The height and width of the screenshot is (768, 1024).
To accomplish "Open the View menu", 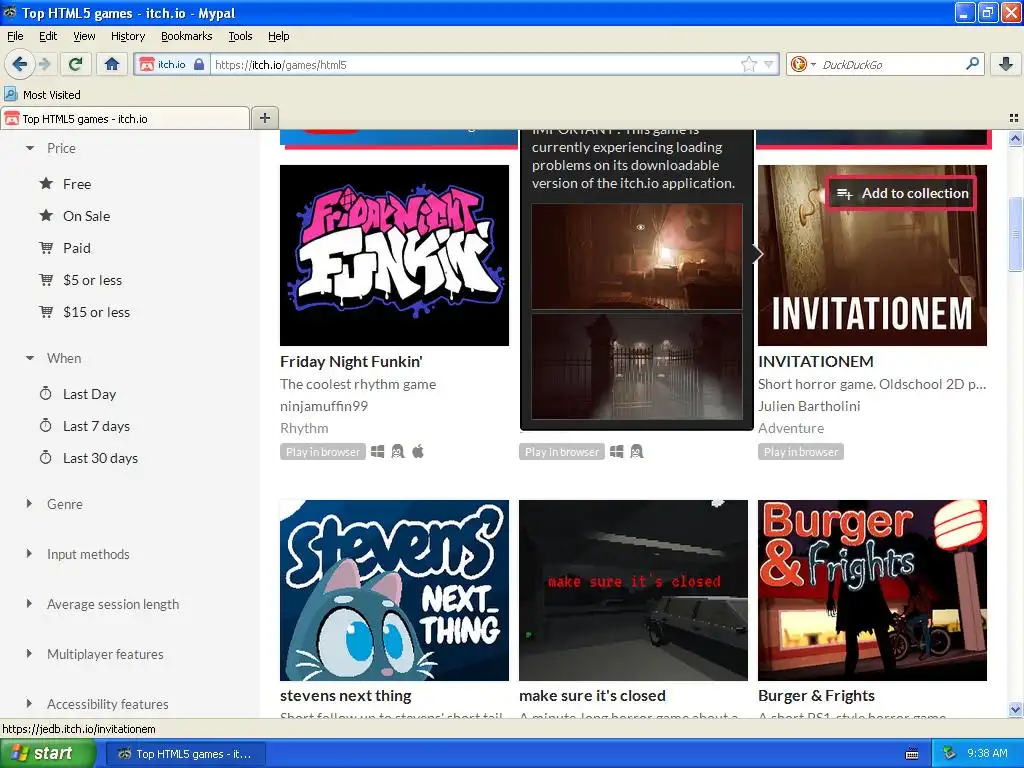I will [x=84, y=36].
